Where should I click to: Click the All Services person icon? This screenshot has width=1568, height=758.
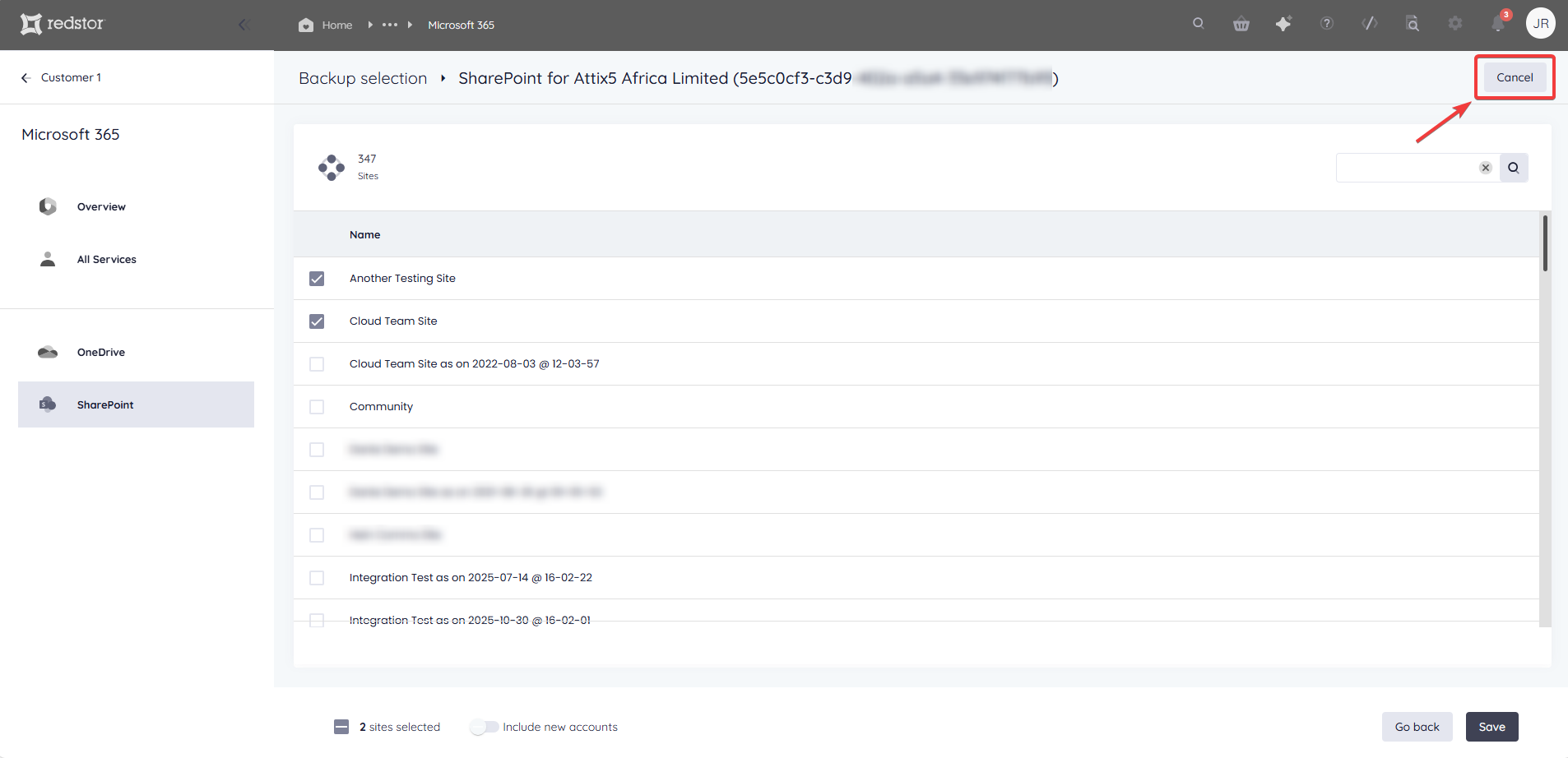click(48, 259)
